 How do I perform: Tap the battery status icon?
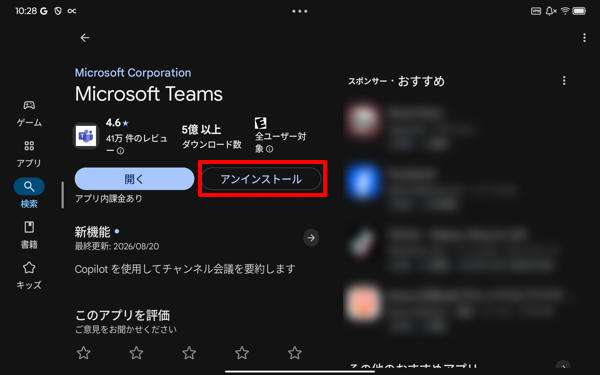click(579, 11)
